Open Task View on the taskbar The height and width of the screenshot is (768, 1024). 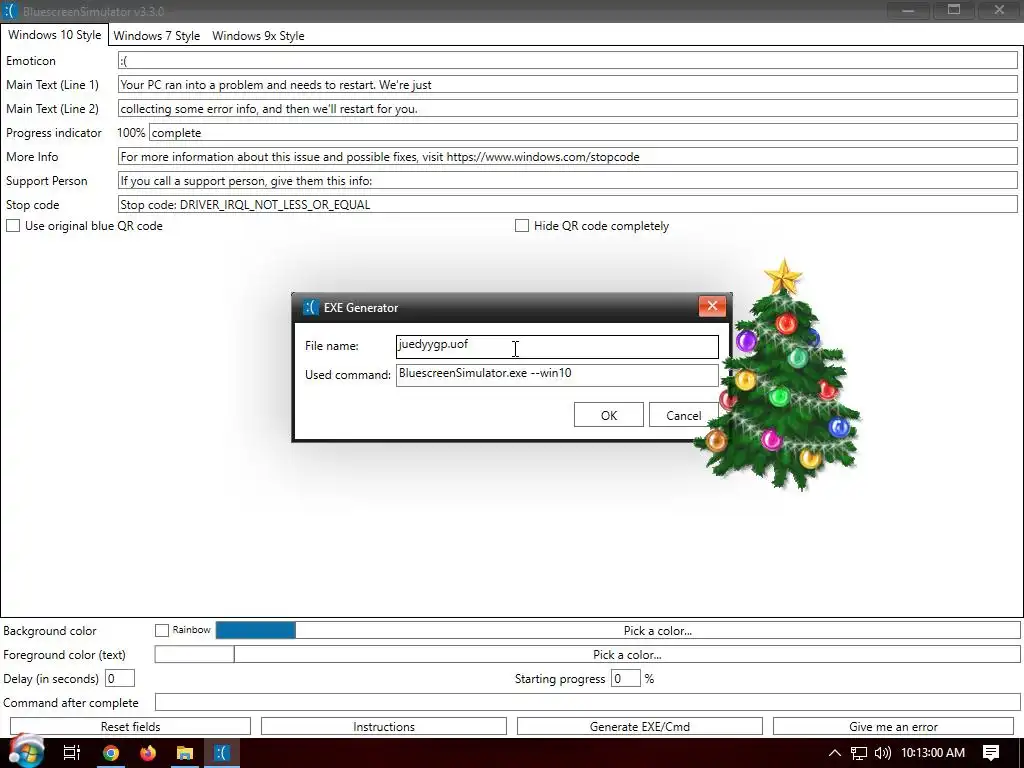point(71,753)
